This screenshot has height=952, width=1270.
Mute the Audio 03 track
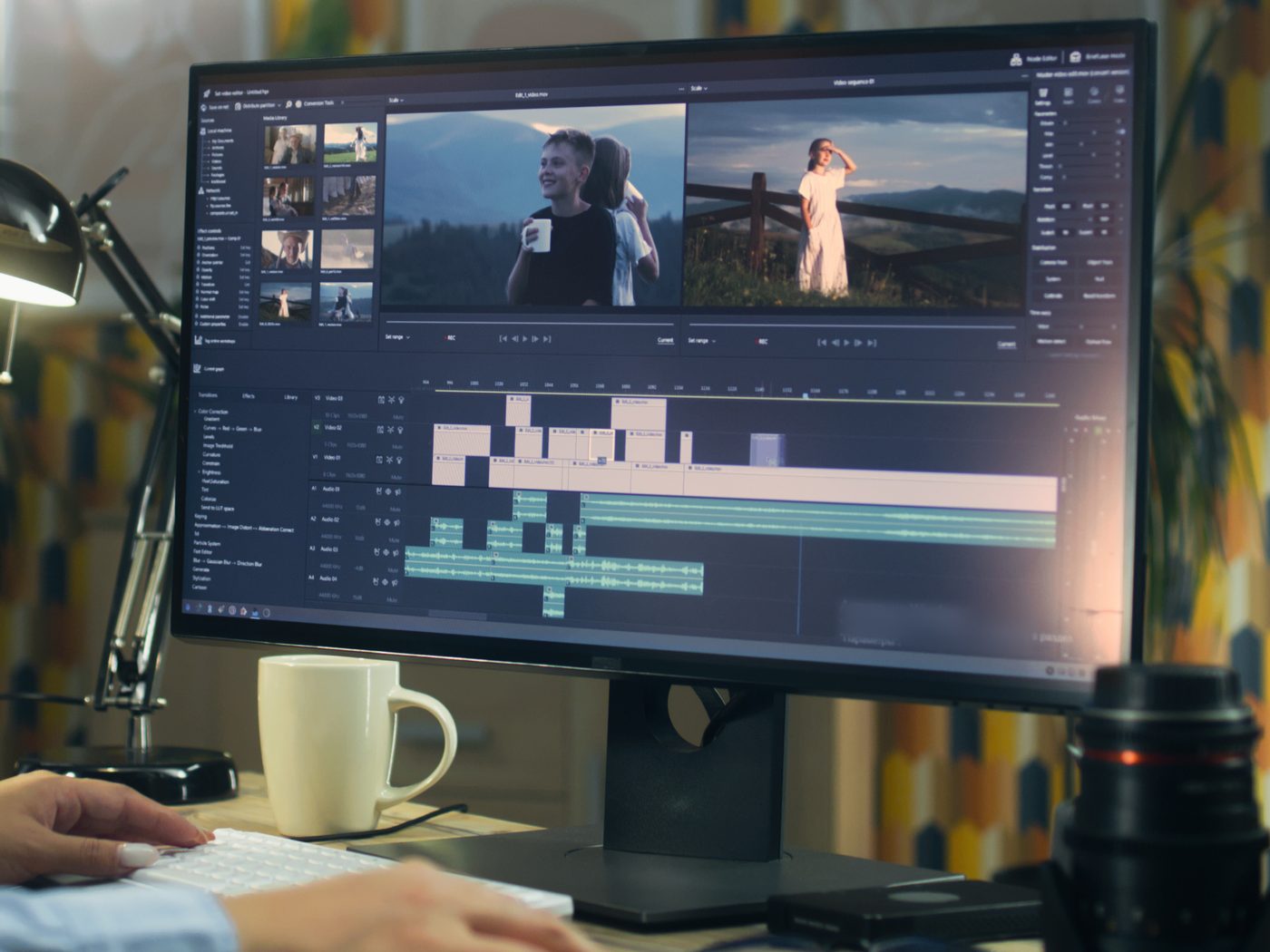(x=393, y=569)
